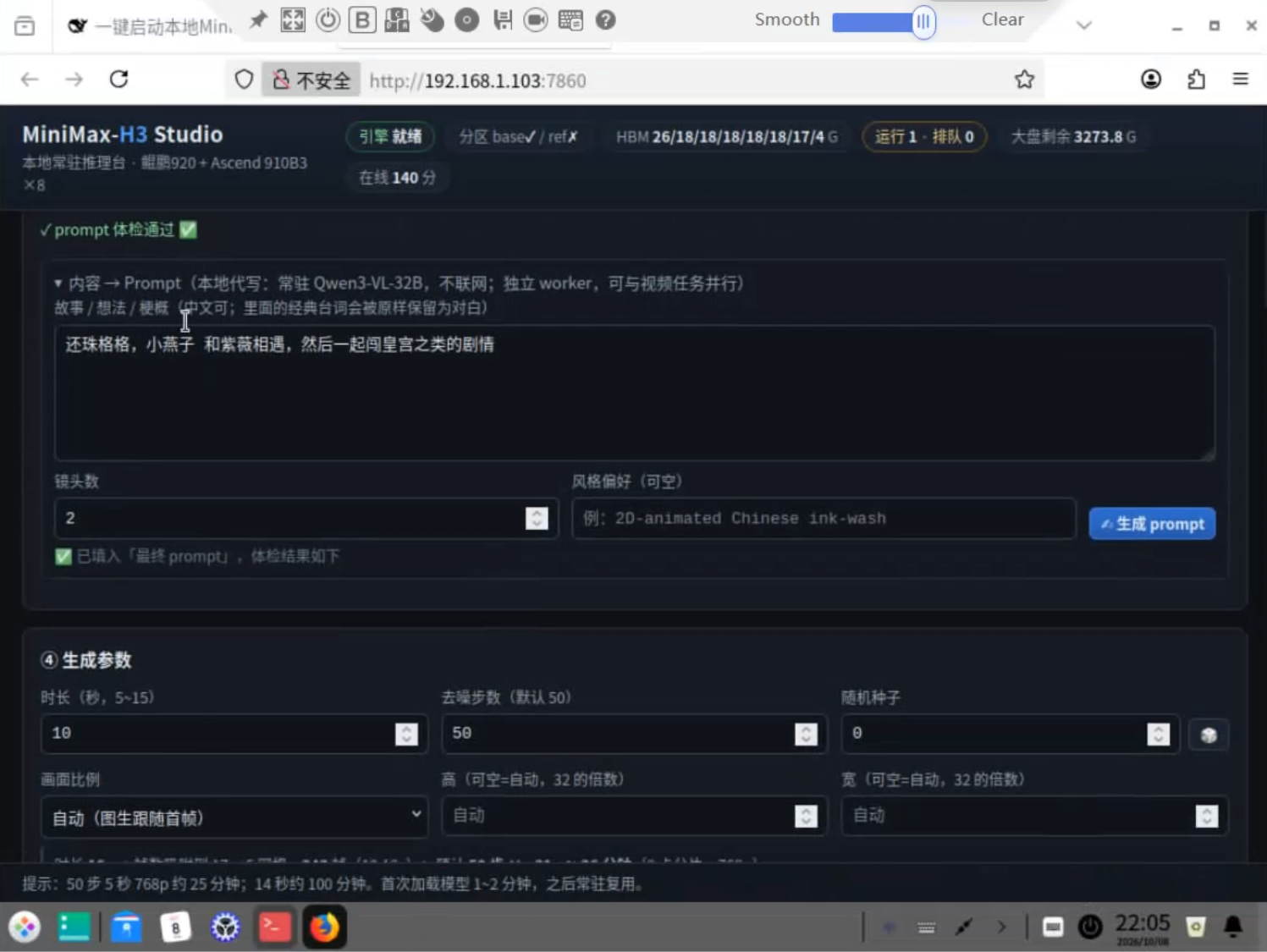Open the notification bell in the system tray
1267x952 pixels.
click(1233, 927)
